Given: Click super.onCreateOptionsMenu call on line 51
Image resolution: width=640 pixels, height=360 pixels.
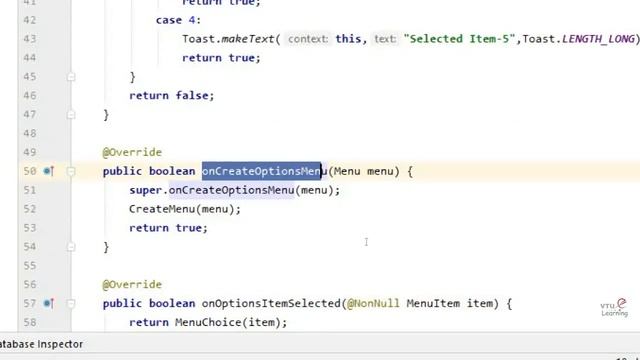Looking at the screenshot, I should [234, 190].
